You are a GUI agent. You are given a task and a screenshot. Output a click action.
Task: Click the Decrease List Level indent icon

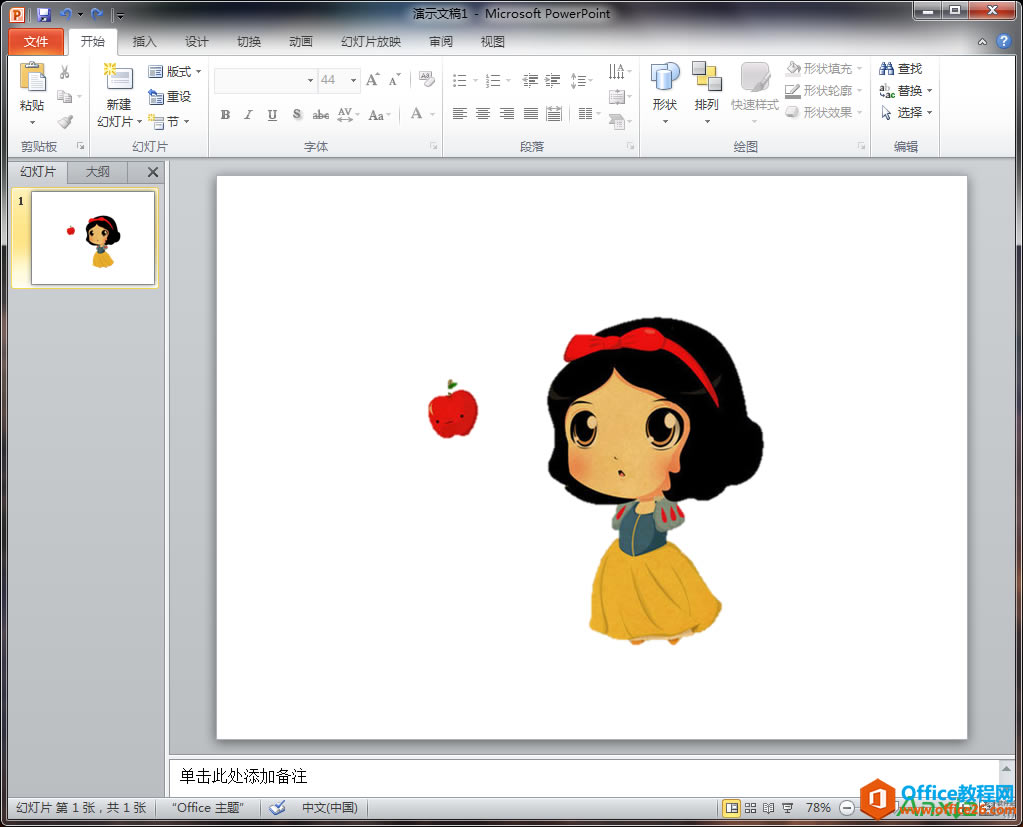[530, 80]
